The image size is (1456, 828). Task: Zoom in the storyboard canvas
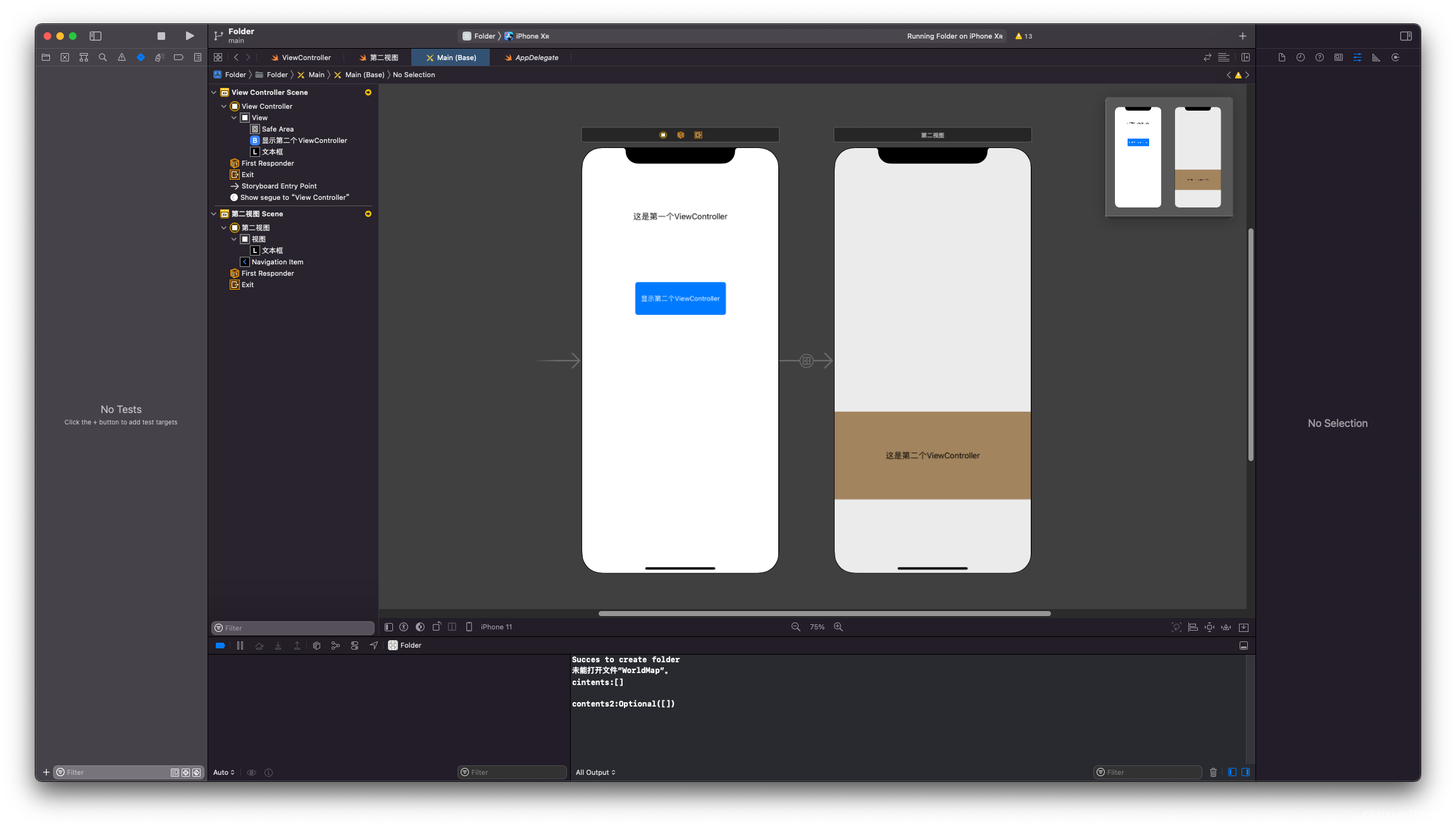tap(838, 627)
